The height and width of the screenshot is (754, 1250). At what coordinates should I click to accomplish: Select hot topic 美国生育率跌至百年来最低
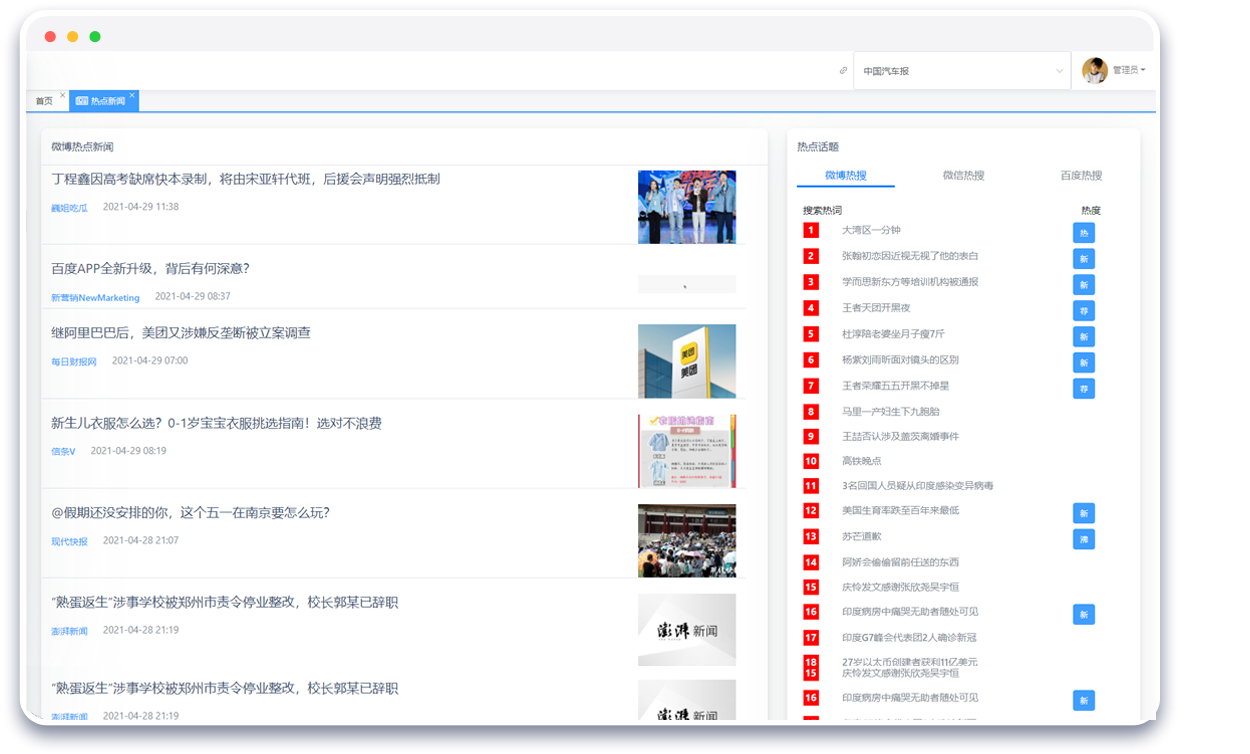(900, 510)
